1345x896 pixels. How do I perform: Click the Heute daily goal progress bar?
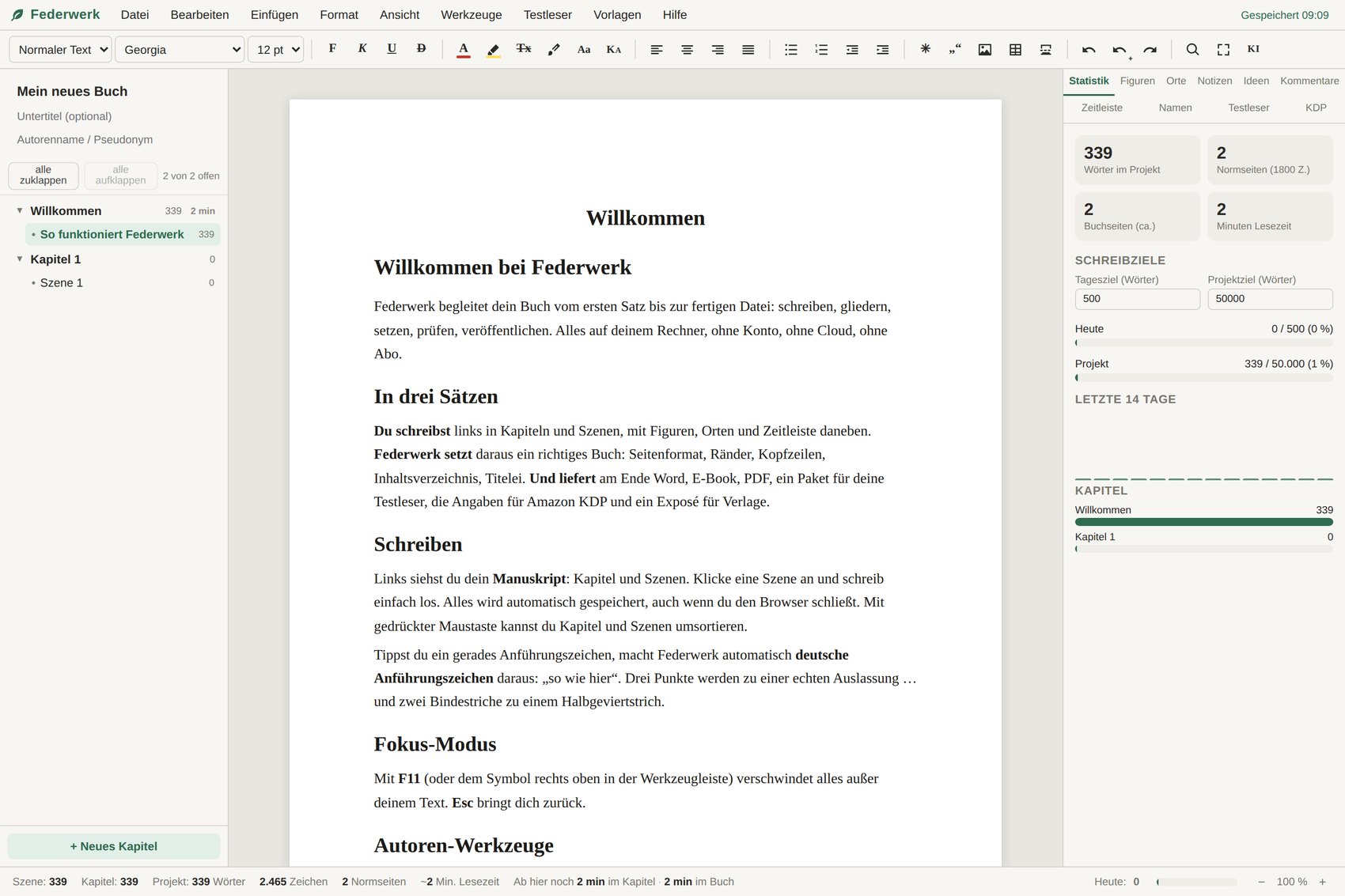[x=1204, y=343]
